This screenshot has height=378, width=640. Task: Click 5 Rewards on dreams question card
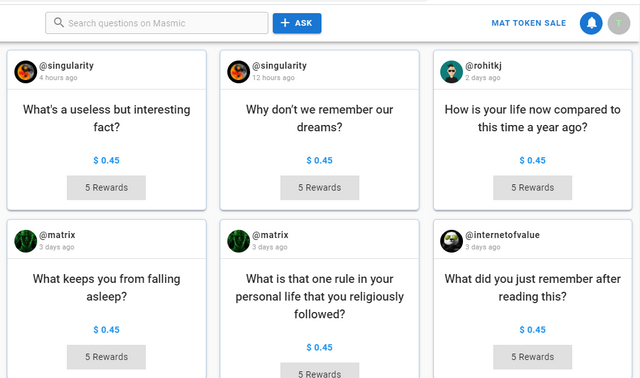click(320, 188)
